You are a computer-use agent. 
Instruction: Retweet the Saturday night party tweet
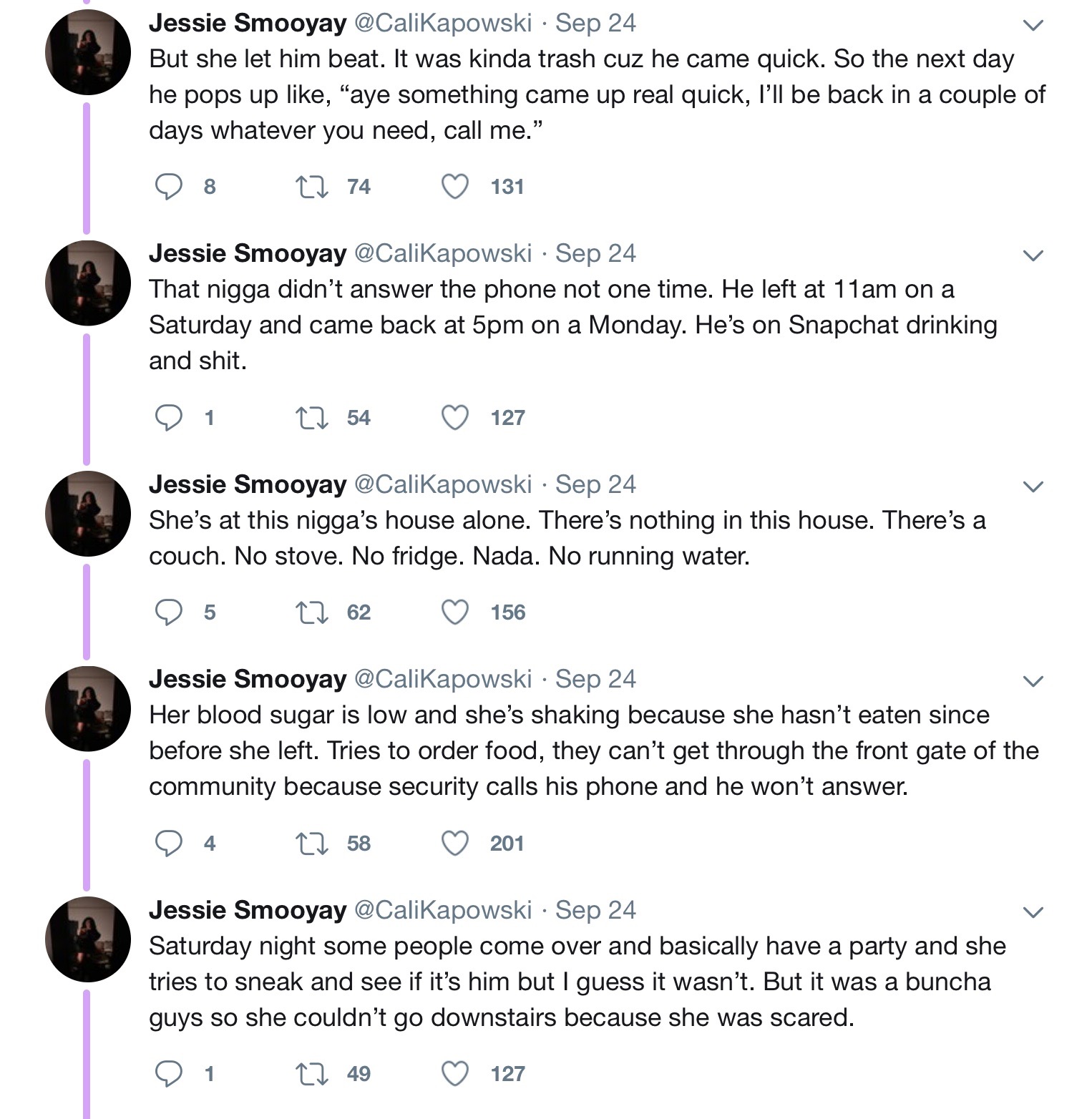click(312, 1074)
